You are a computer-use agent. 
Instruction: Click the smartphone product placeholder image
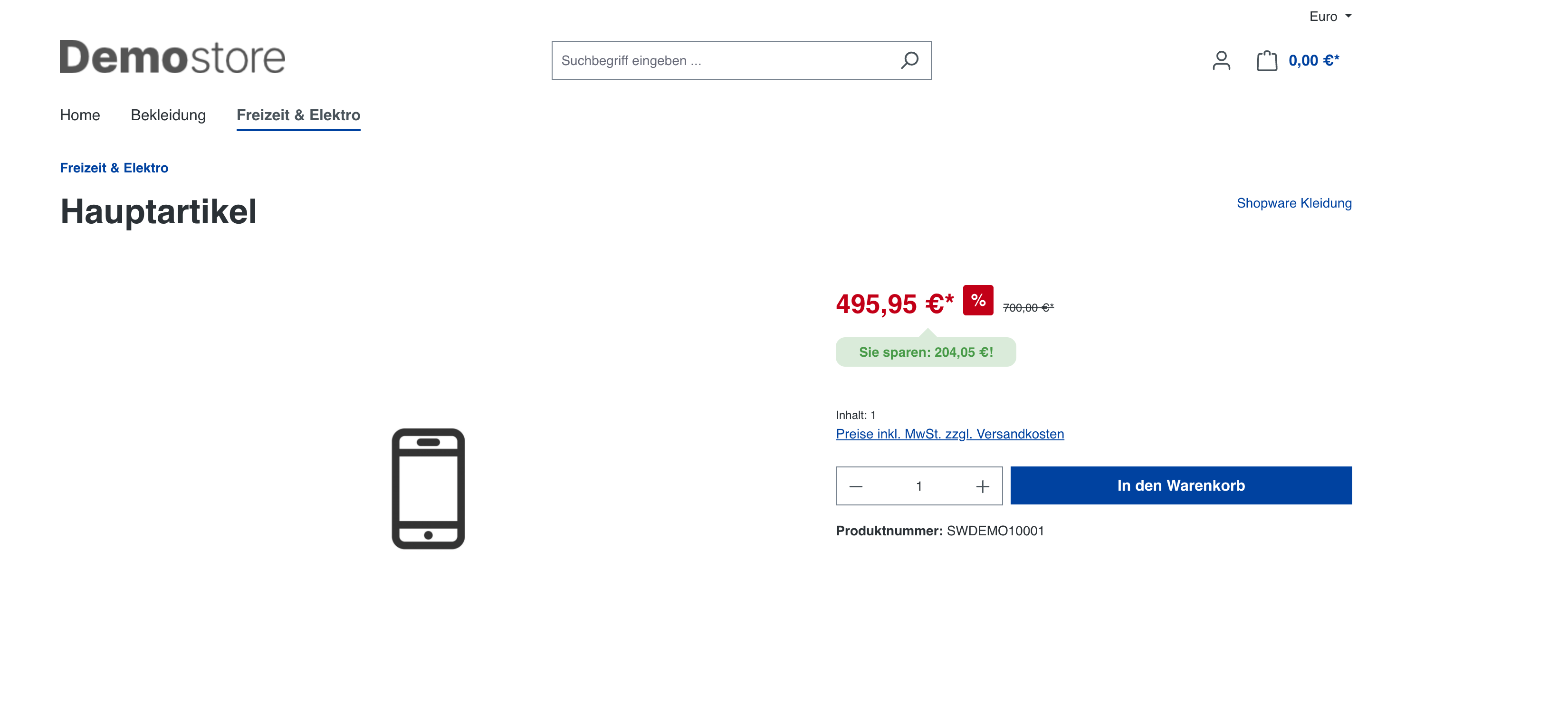(428, 488)
